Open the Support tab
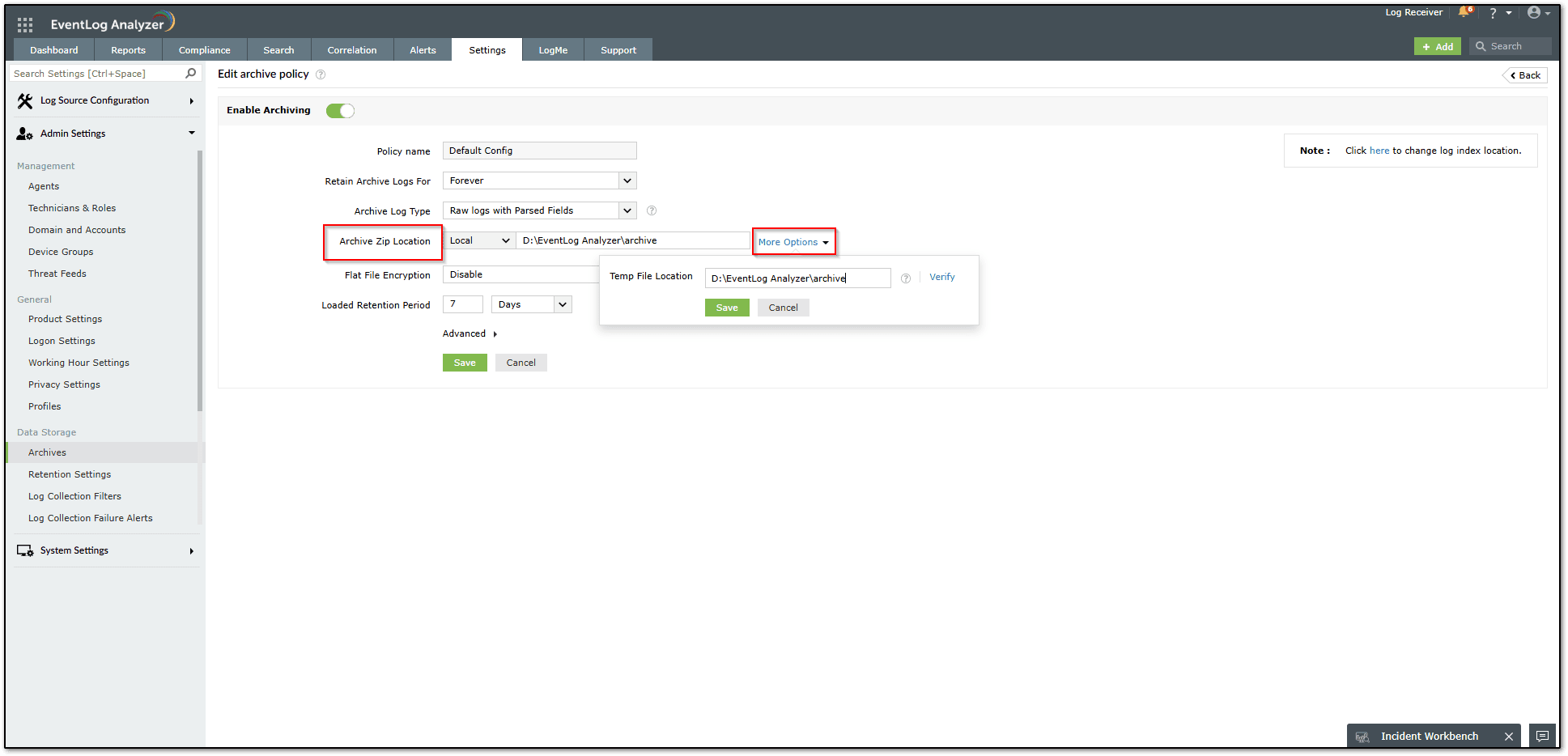The height and width of the screenshot is (756, 1568). click(x=618, y=50)
